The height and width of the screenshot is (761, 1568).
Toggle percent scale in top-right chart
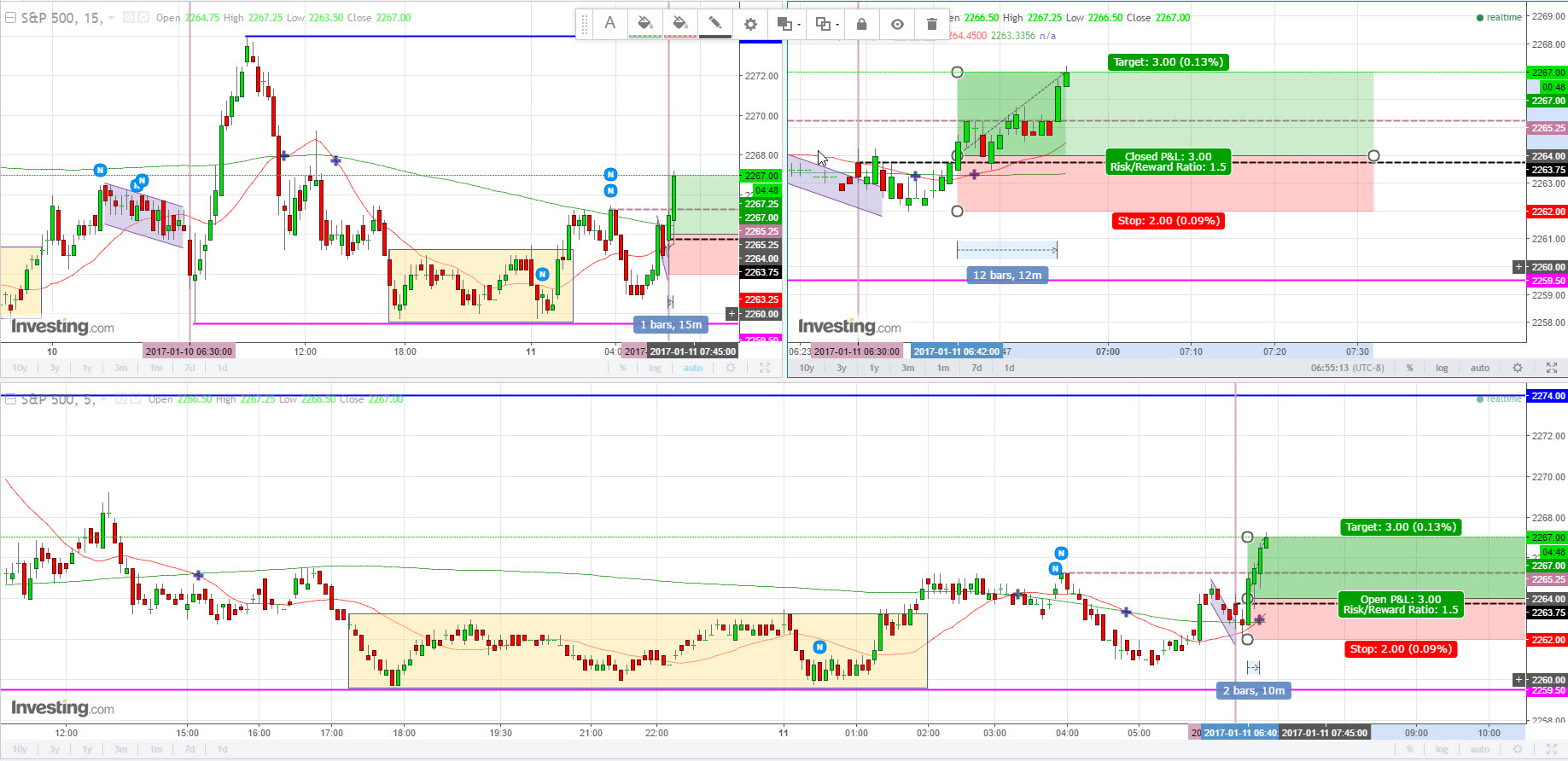pyautogui.click(x=1410, y=369)
